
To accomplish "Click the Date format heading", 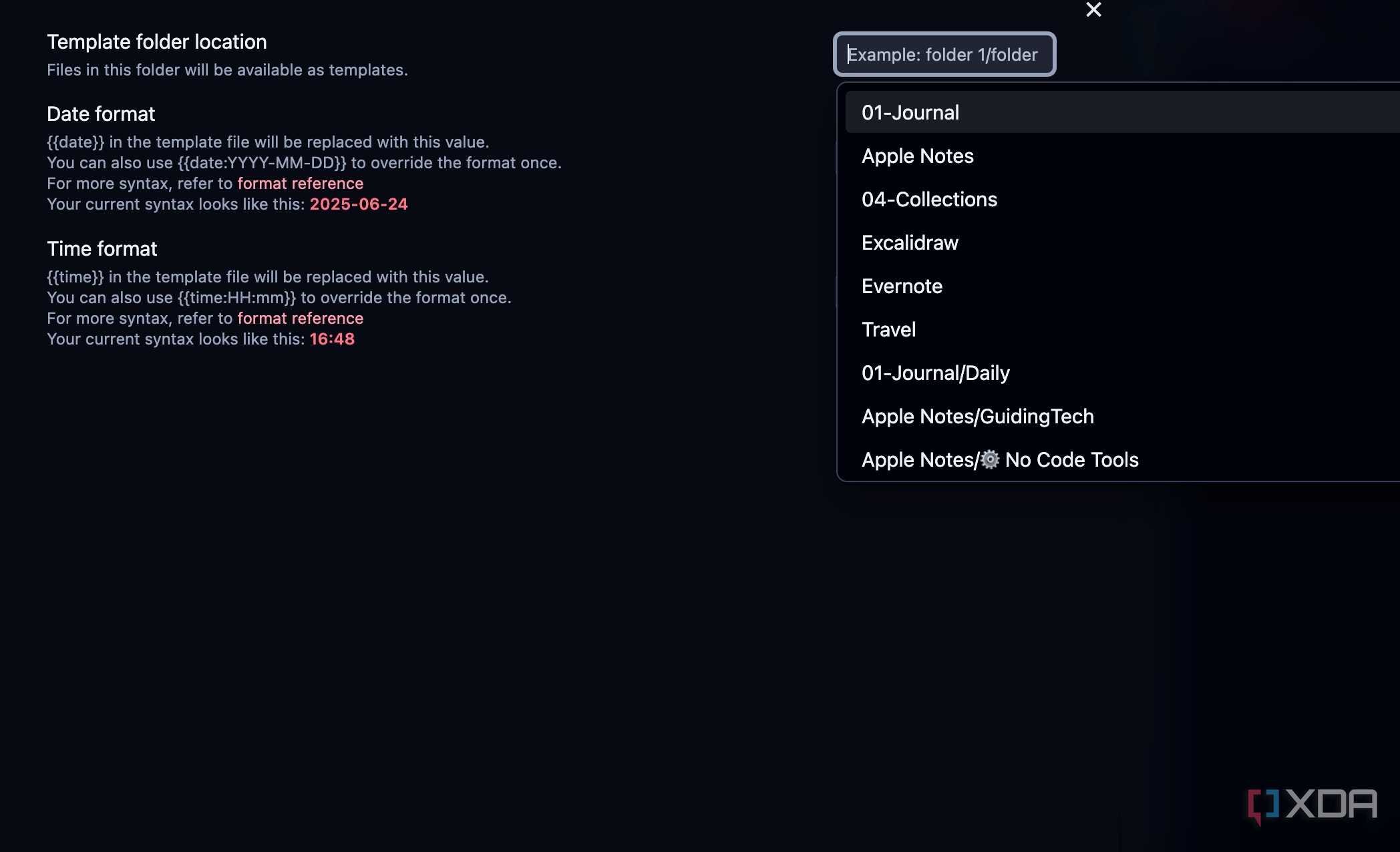I will pos(101,114).
